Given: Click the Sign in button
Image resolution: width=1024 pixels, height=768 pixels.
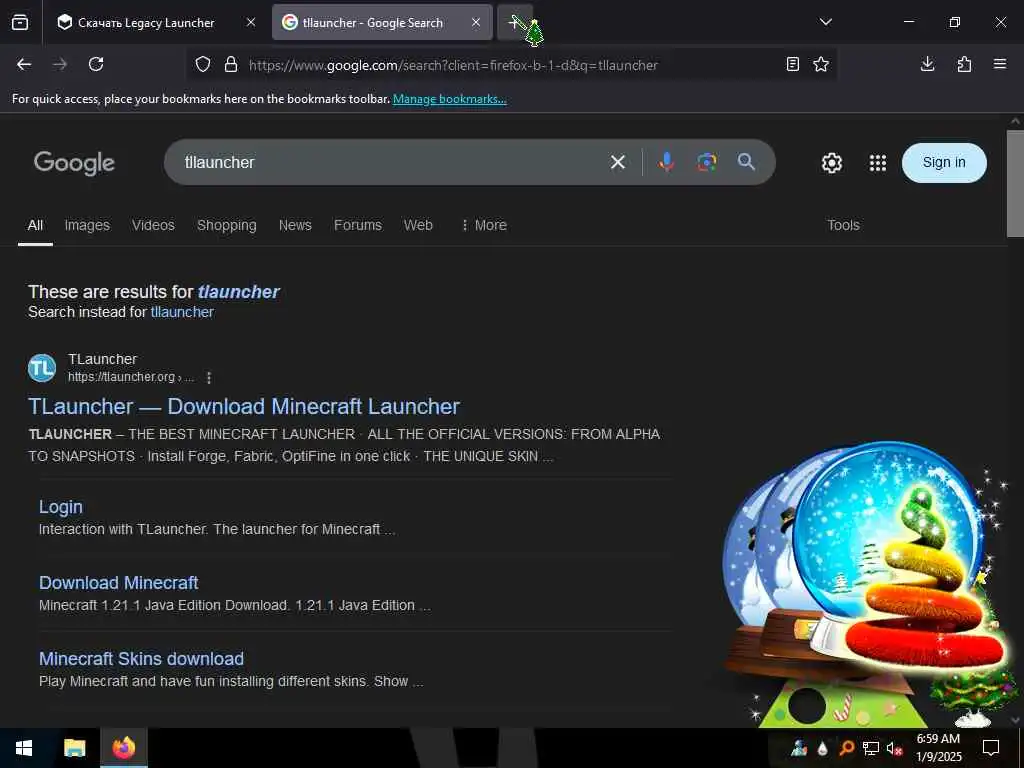Looking at the screenshot, I should tap(944, 163).
